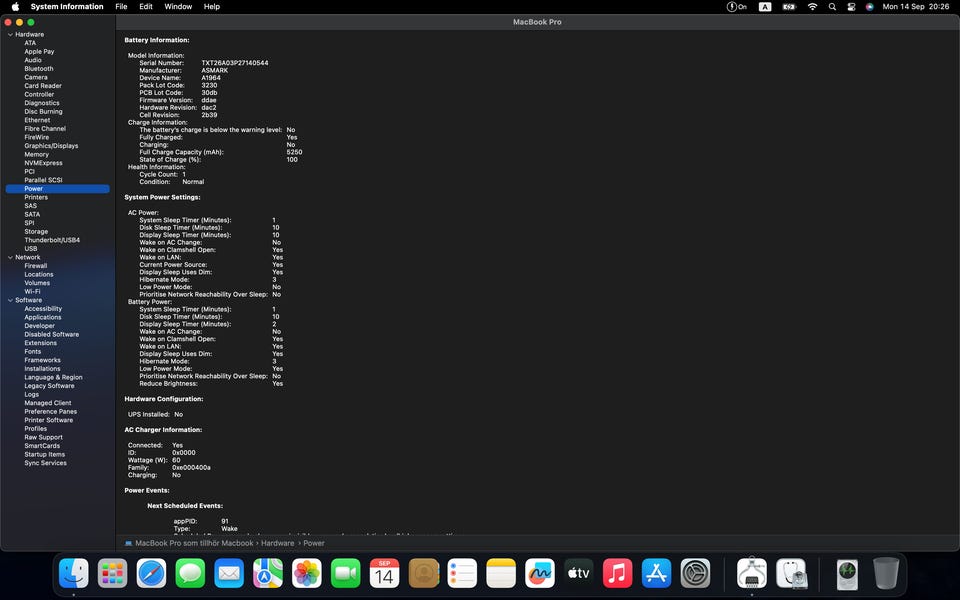Select Card Reader in the sidebar

tap(42, 86)
